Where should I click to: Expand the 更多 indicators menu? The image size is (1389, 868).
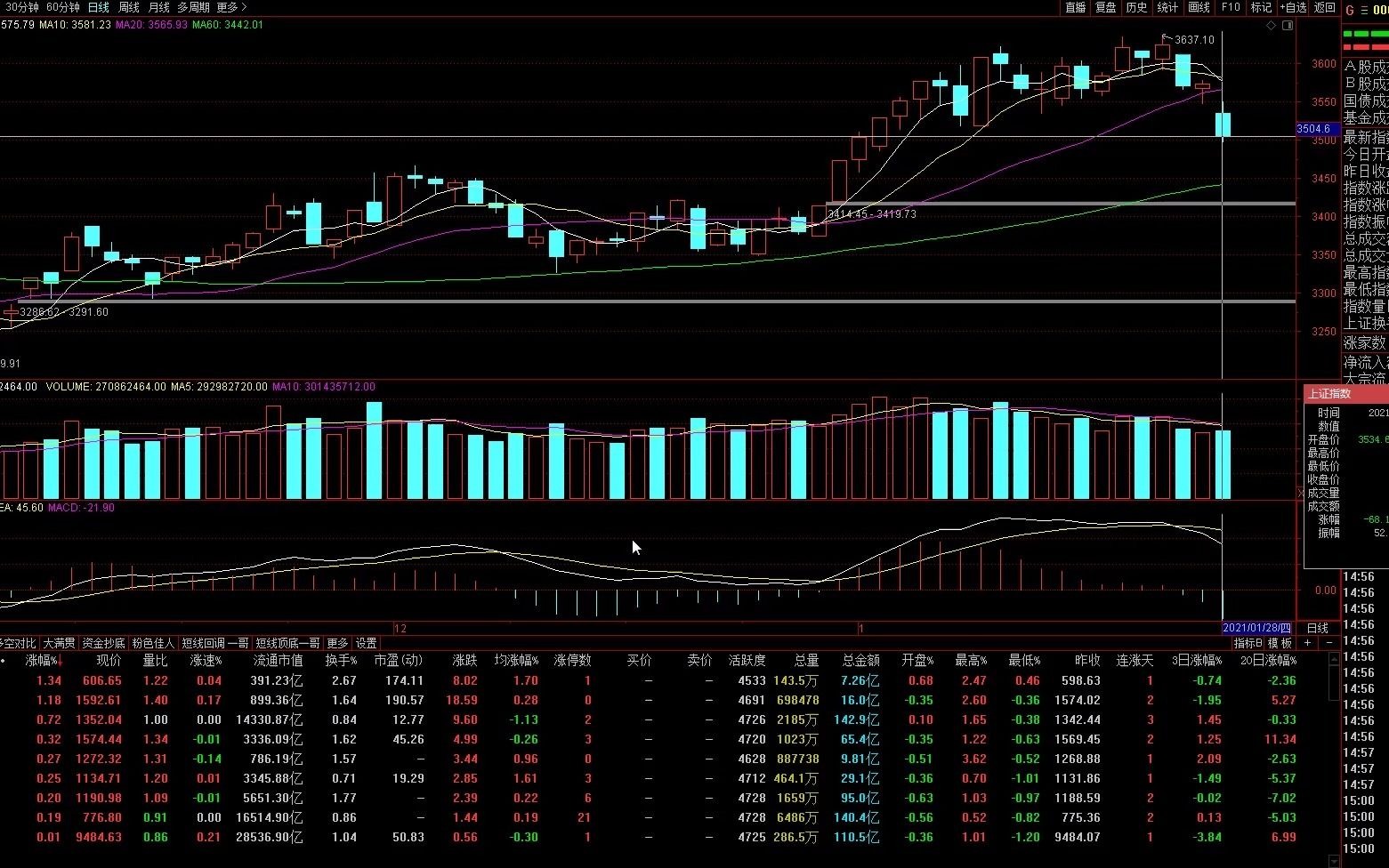click(337, 643)
